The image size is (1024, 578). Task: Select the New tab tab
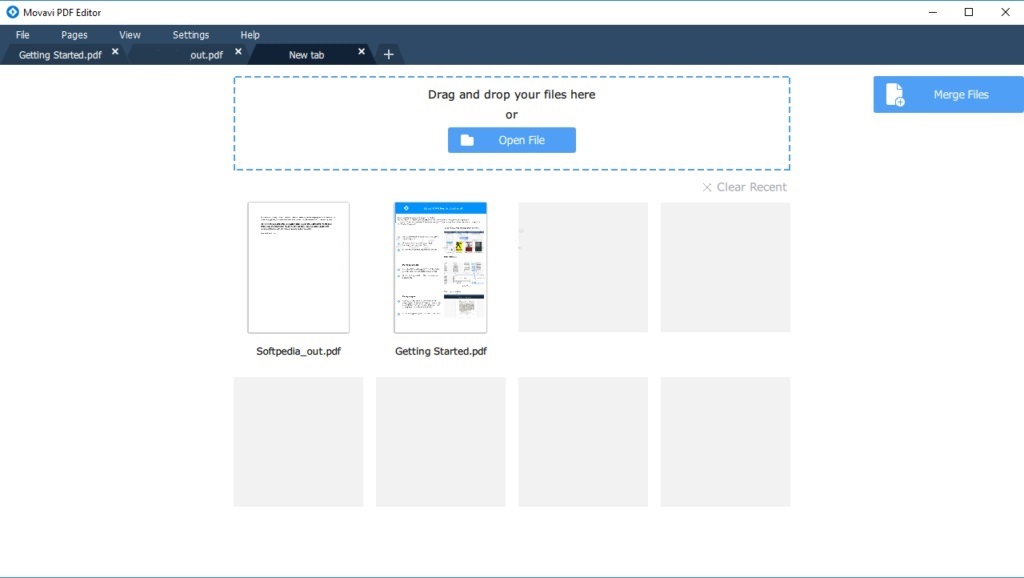pyautogui.click(x=307, y=55)
